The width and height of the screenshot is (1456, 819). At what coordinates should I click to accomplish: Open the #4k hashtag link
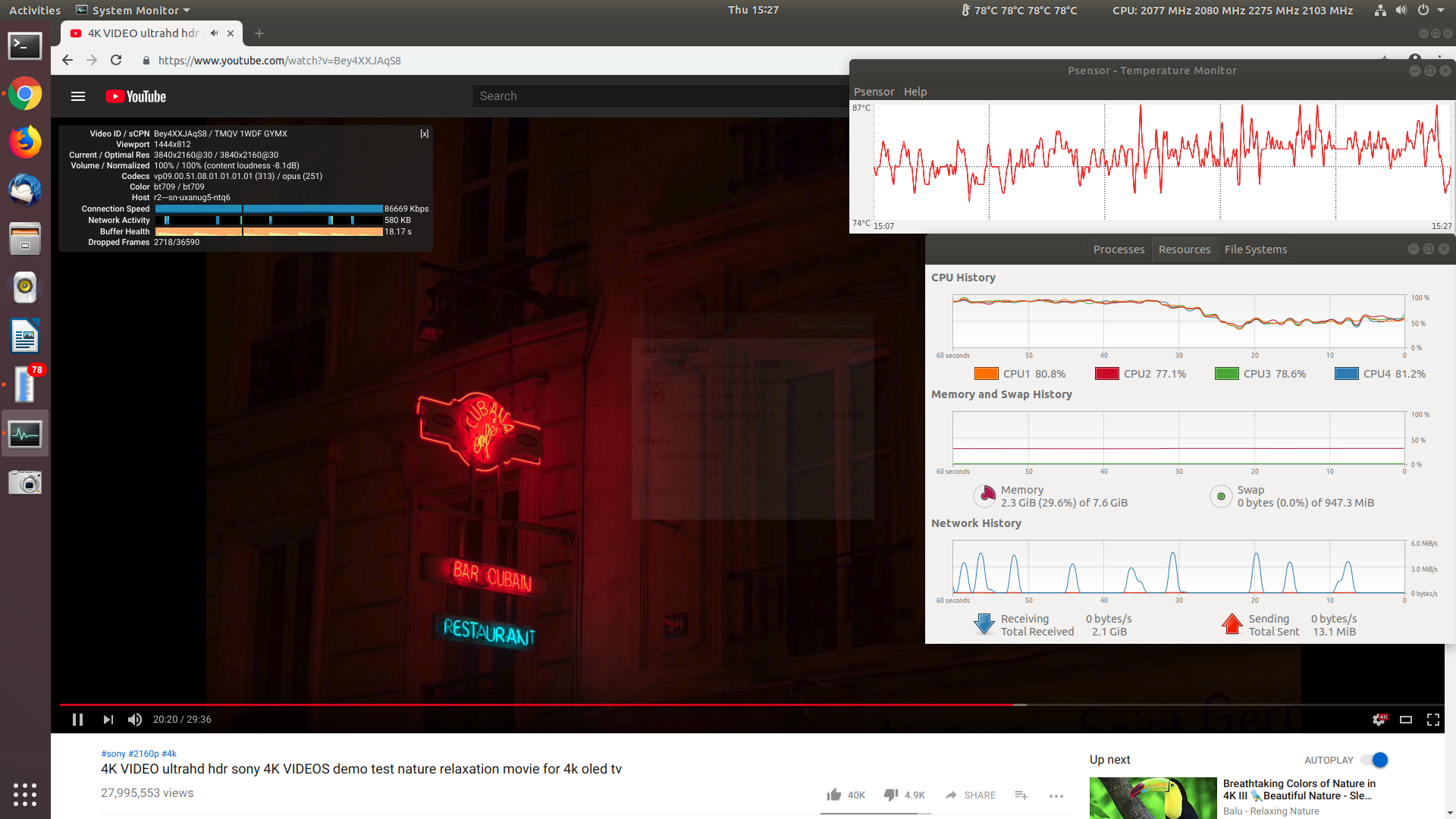(169, 754)
